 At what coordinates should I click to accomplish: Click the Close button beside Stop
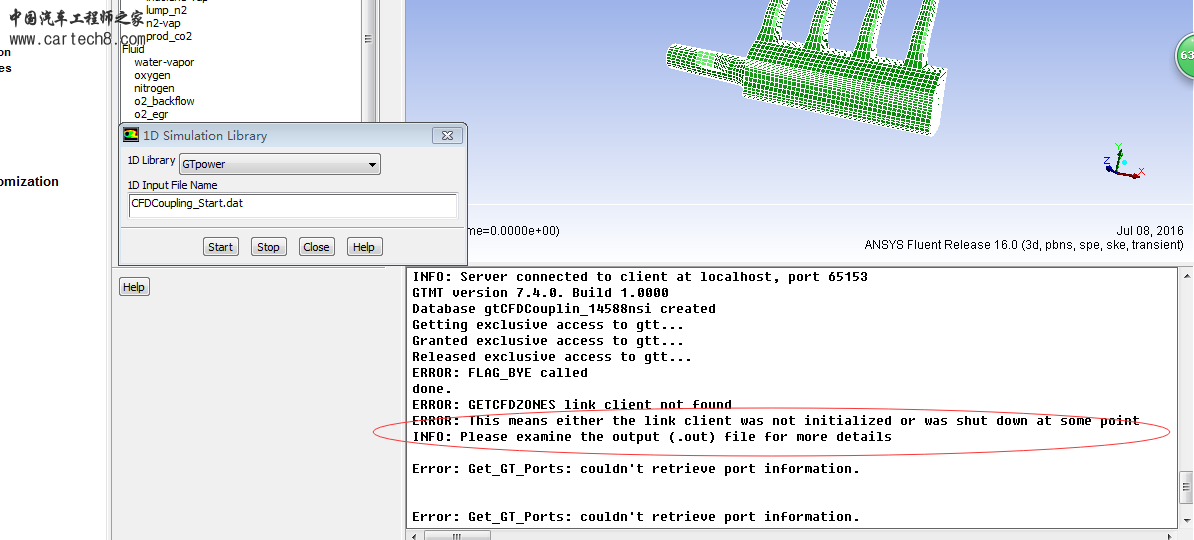[x=316, y=247]
